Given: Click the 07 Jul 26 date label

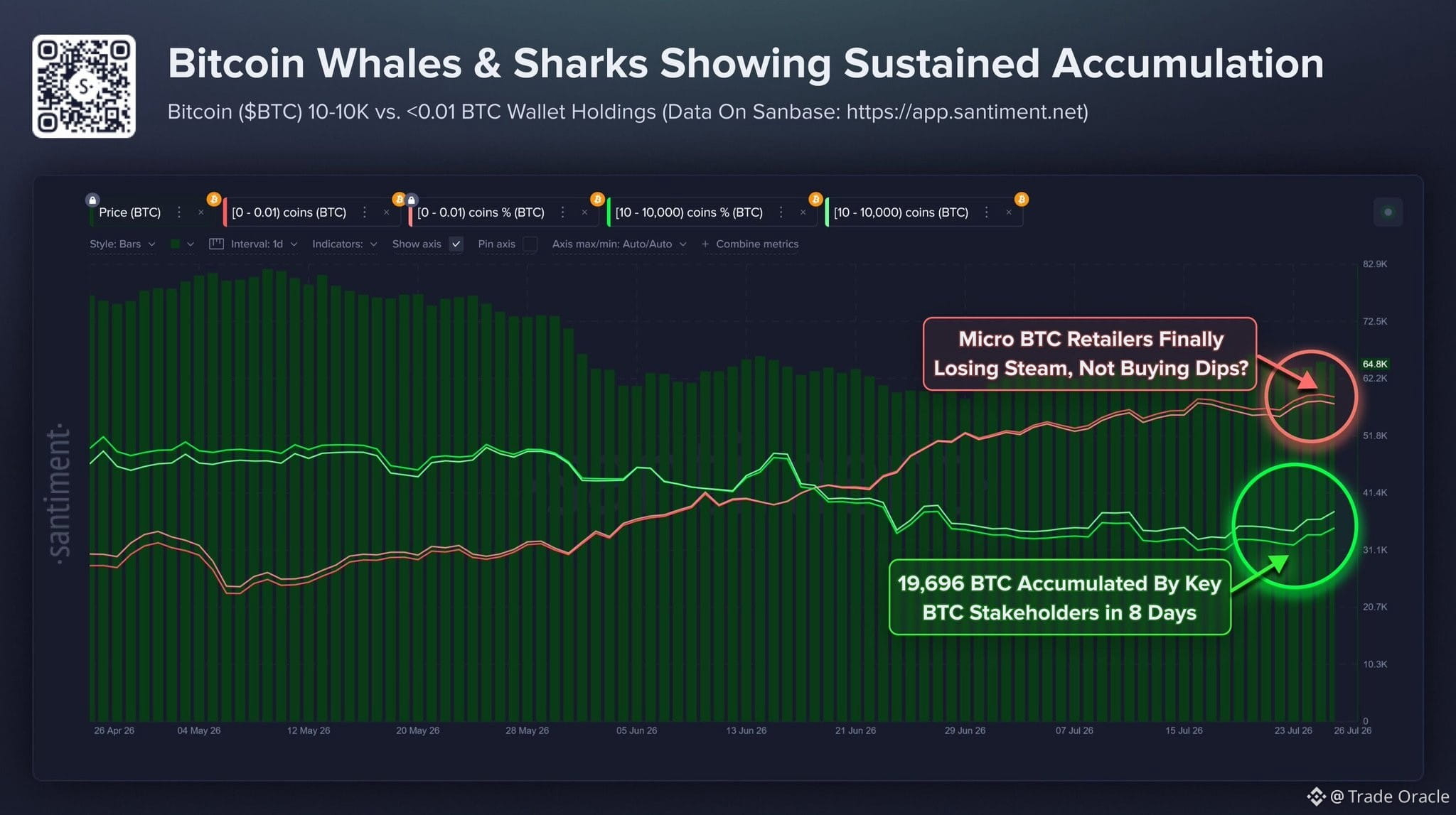Looking at the screenshot, I should 1074,730.
